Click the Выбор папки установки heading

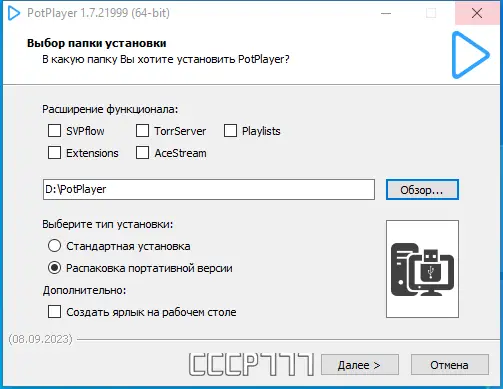(97, 43)
